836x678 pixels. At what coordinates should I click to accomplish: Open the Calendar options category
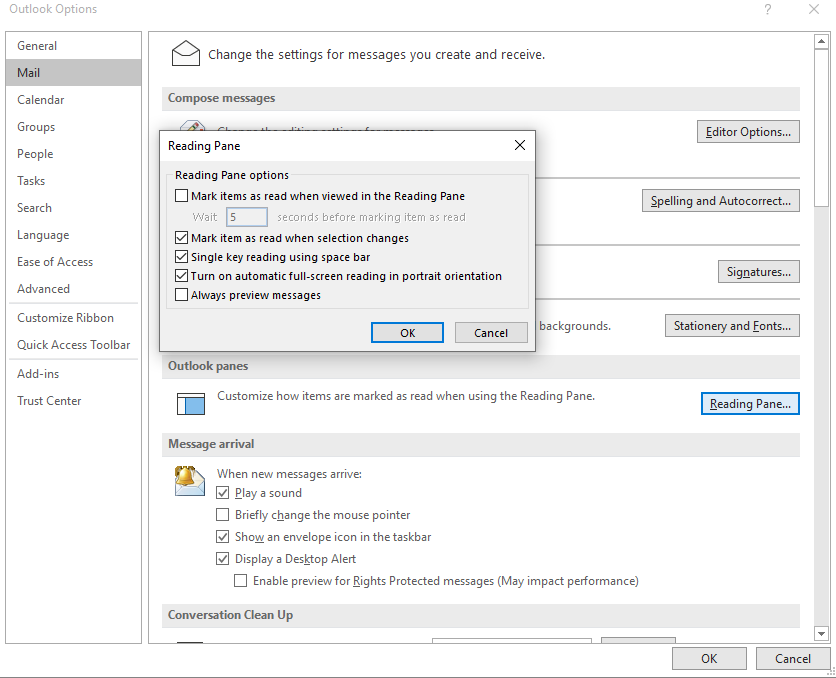(74, 100)
